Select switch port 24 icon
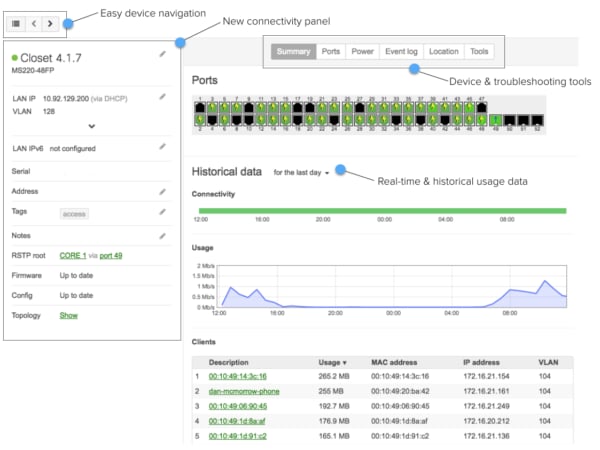The height and width of the screenshot is (450, 600). click(x=335, y=120)
